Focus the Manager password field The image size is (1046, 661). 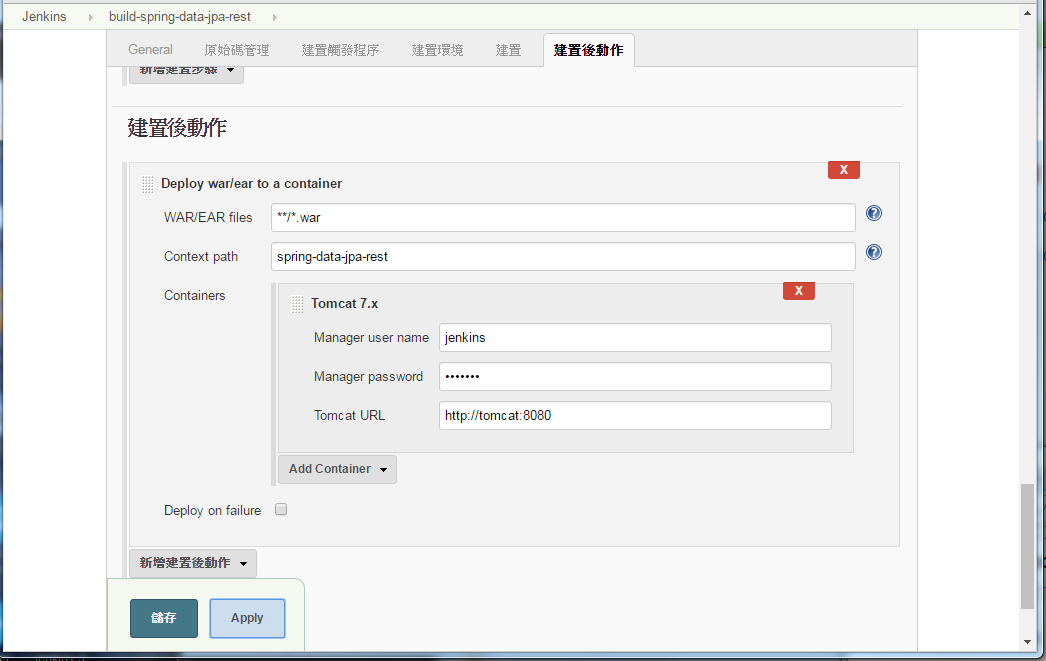click(635, 376)
